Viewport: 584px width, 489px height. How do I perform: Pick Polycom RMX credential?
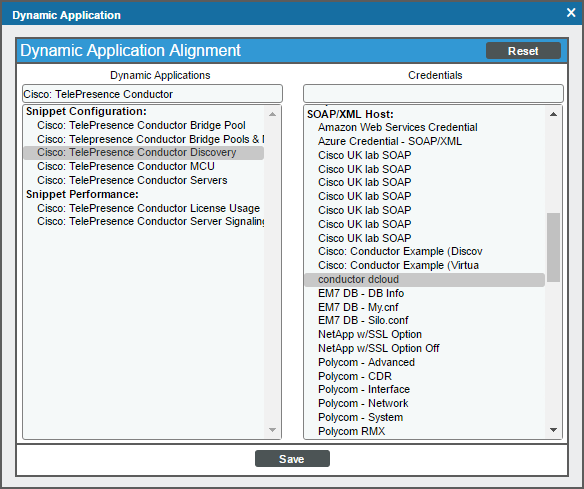(x=425, y=431)
